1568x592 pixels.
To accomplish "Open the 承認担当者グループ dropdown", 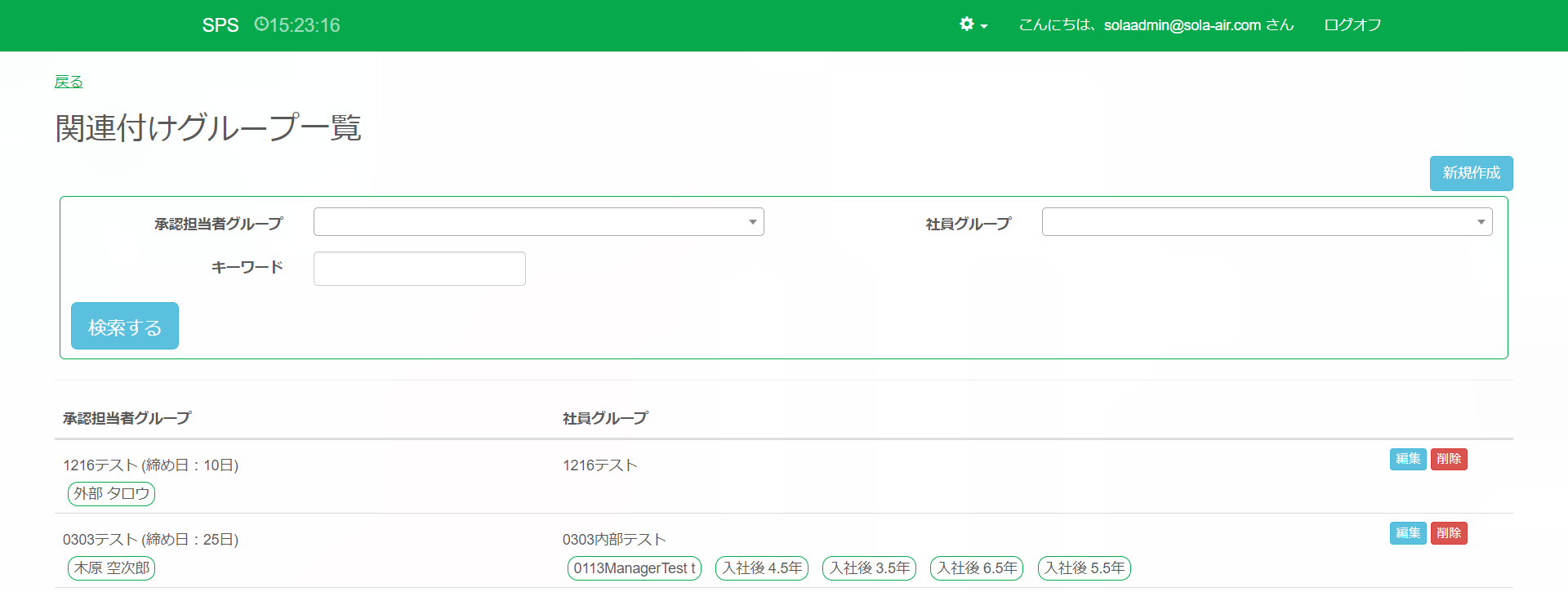I will click(x=538, y=222).
